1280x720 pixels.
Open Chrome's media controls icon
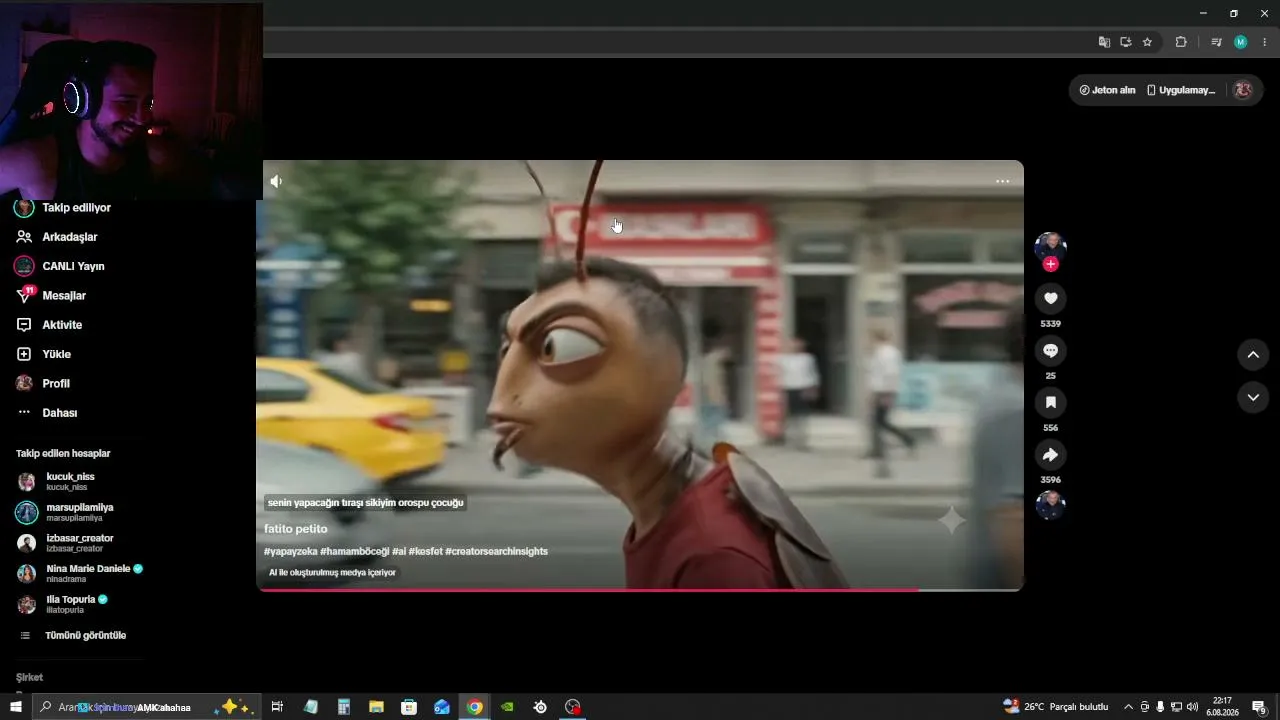[x=1216, y=42]
